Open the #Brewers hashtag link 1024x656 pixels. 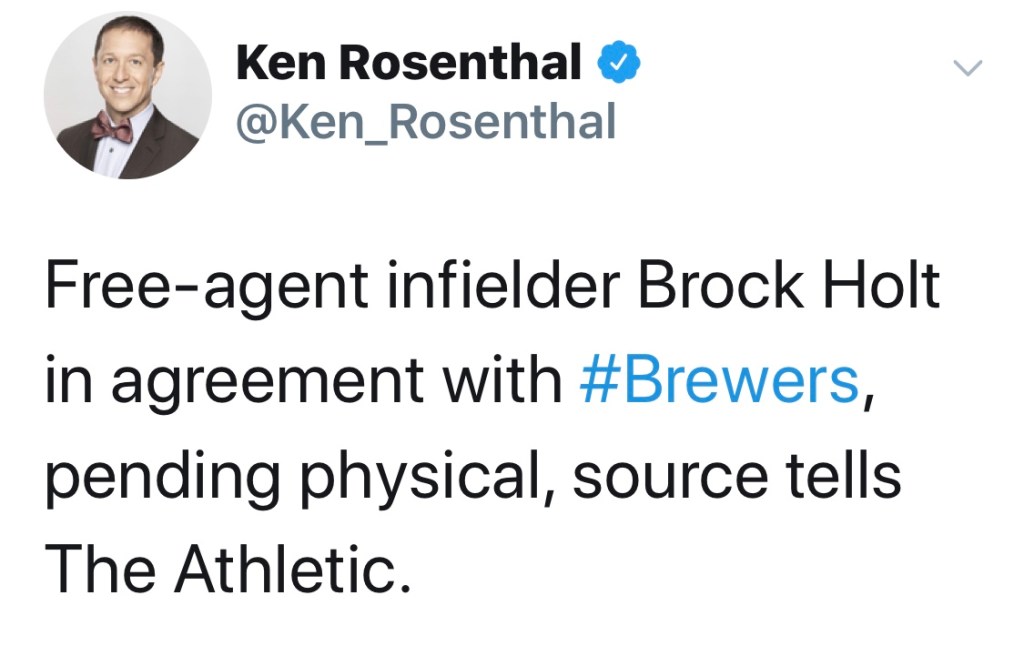[719, 381]
